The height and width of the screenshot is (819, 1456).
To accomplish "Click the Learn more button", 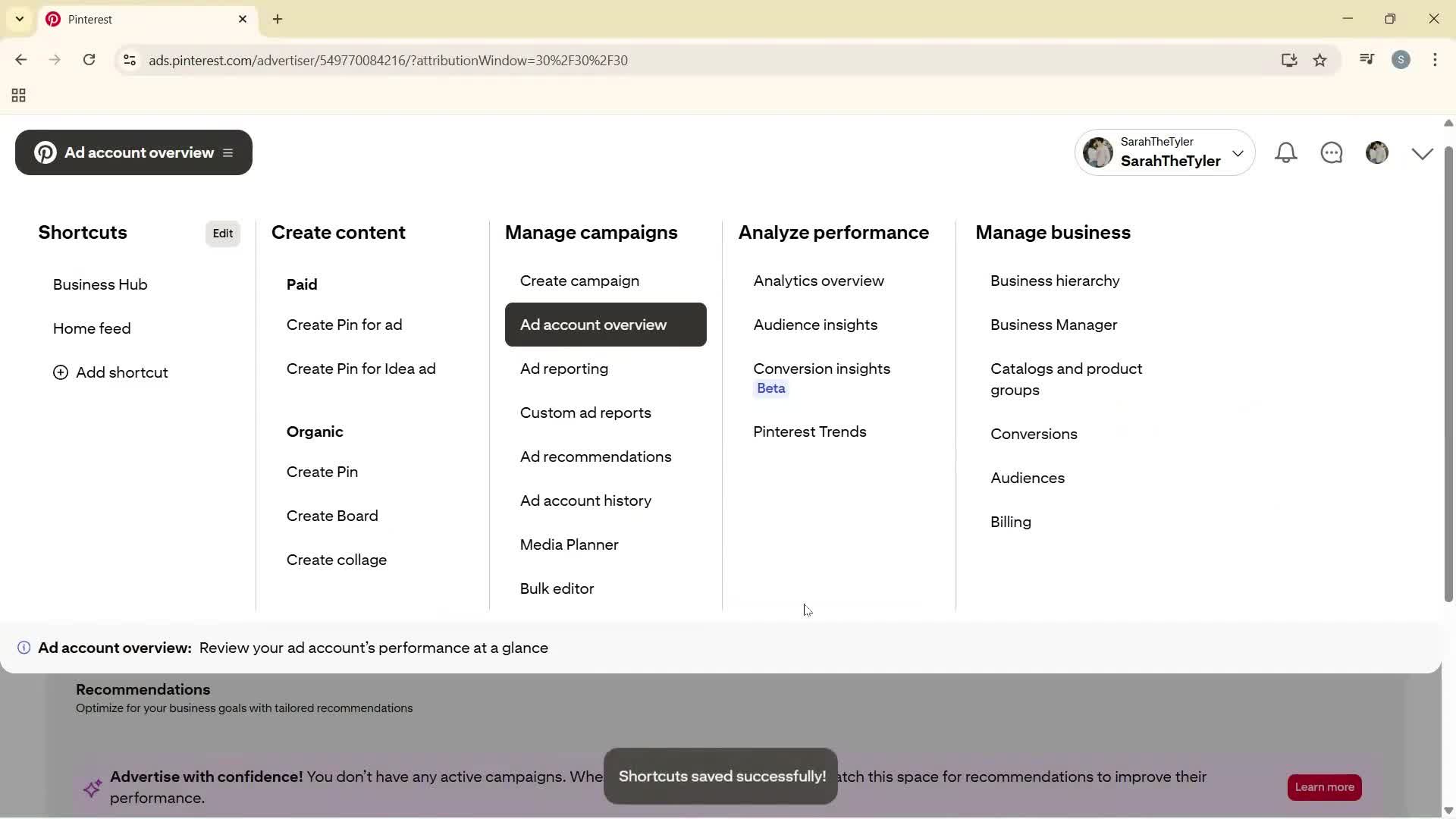I will pos(1324,787).
